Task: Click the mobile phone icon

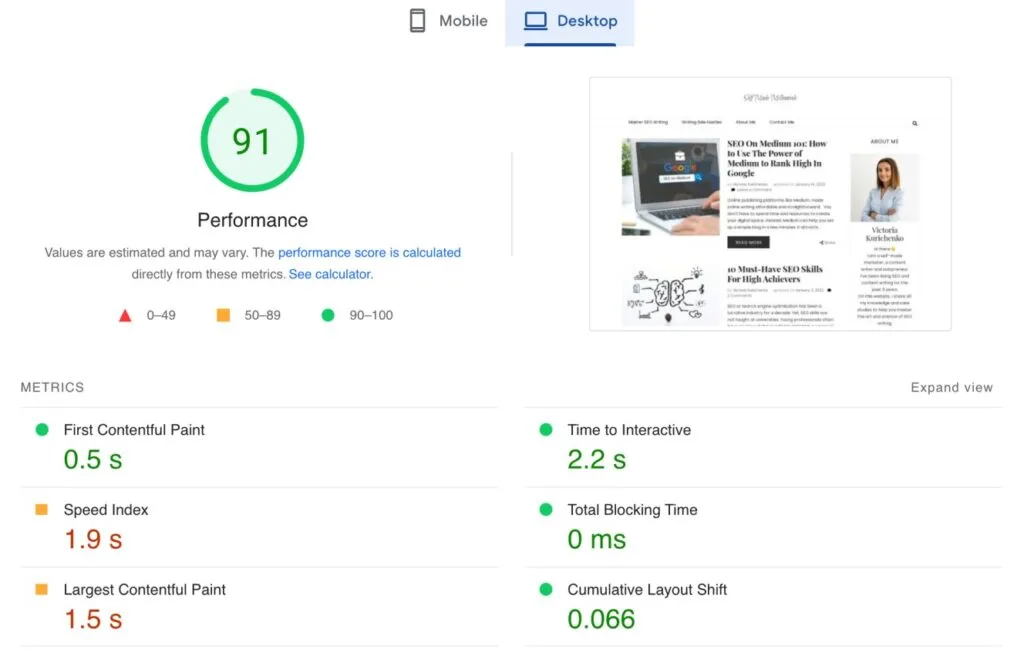Action: pos(417,20)
